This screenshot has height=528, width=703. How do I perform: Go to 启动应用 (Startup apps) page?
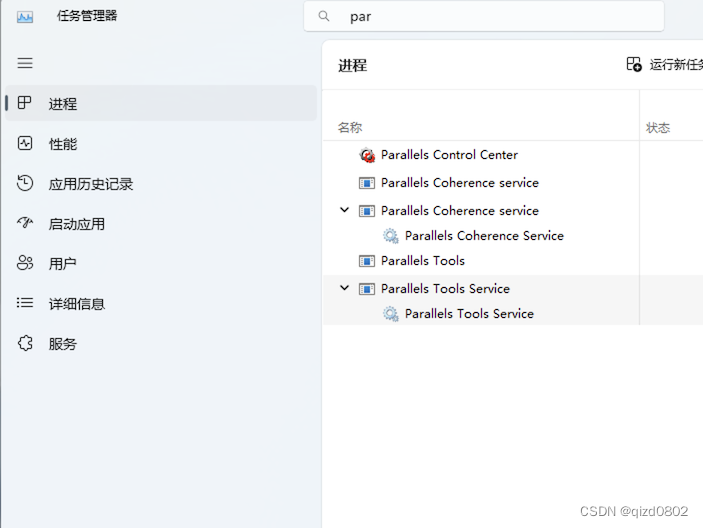[x=161, y=224]
